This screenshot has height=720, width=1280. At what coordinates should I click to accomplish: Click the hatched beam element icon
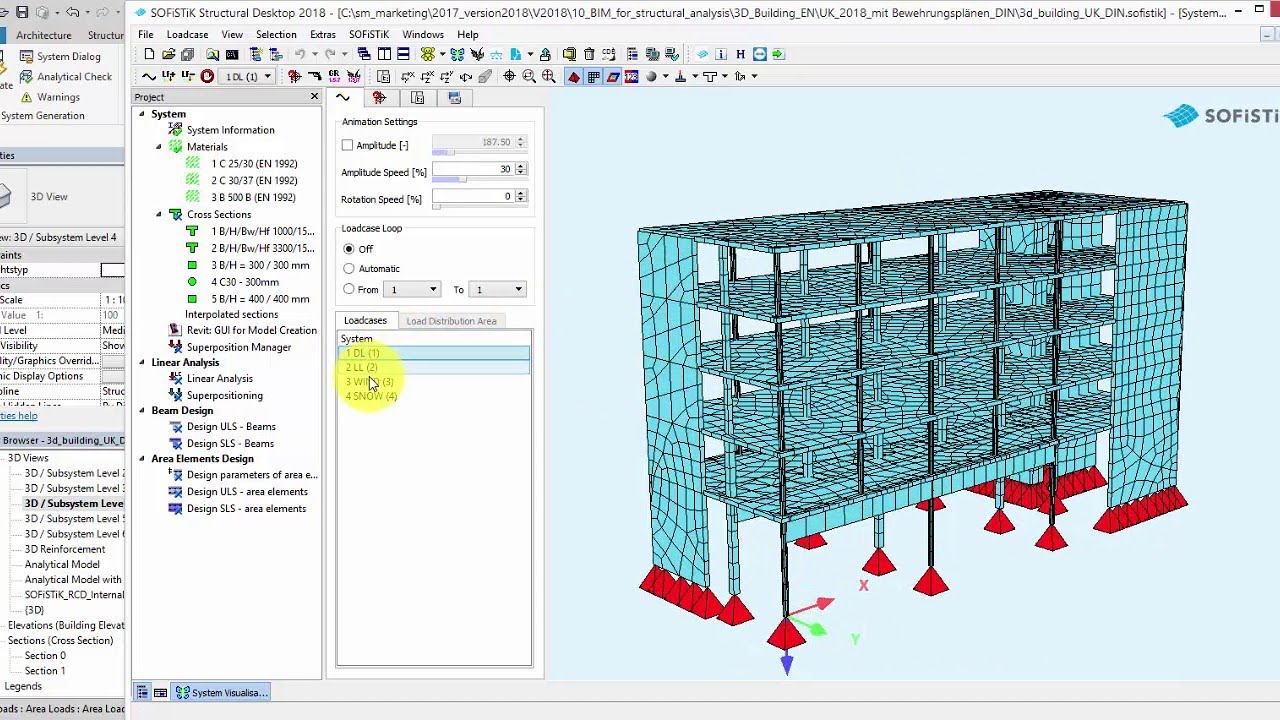(485, 76)
